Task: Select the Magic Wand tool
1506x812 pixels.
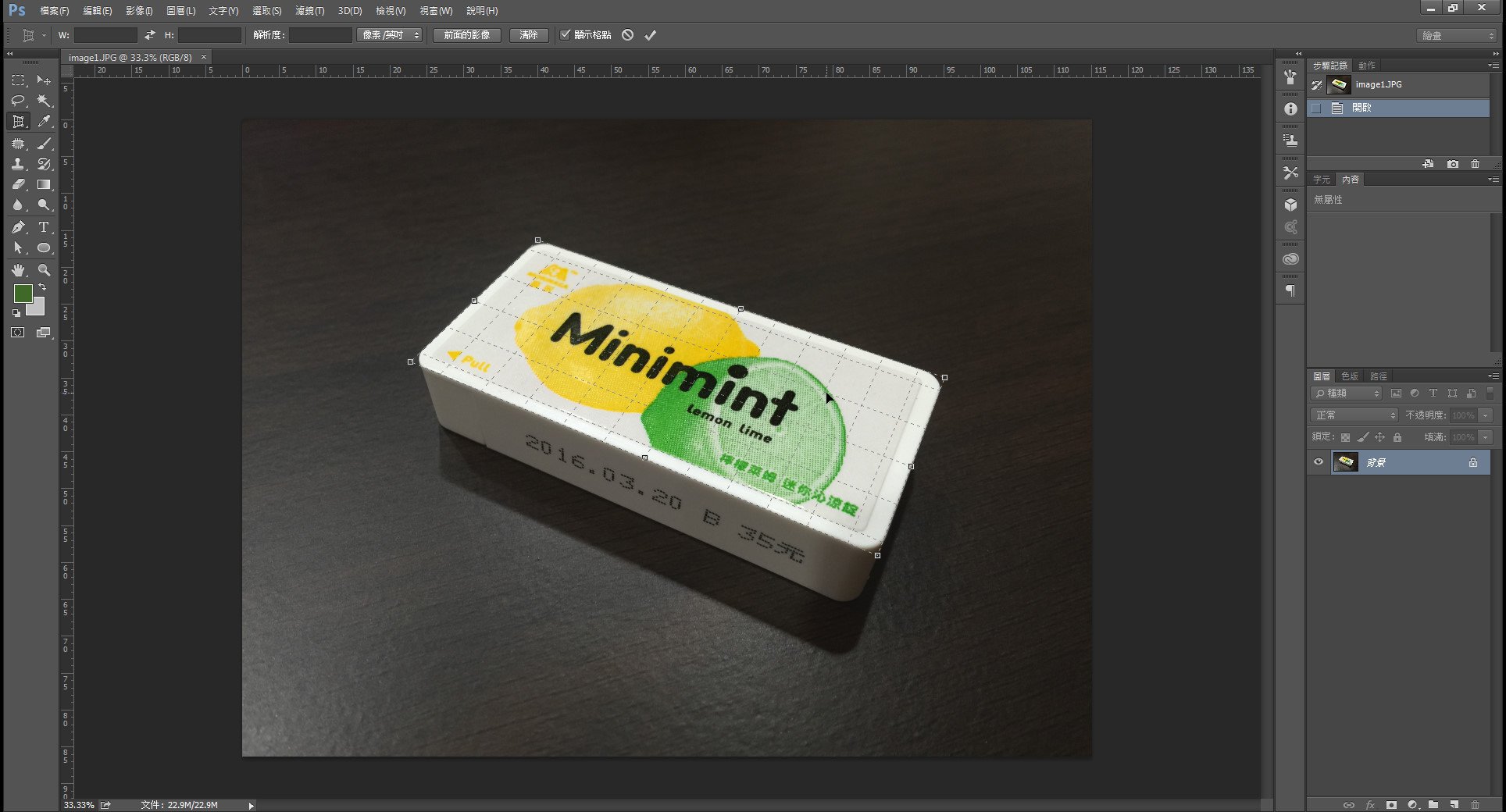Action: pos(44,101)
